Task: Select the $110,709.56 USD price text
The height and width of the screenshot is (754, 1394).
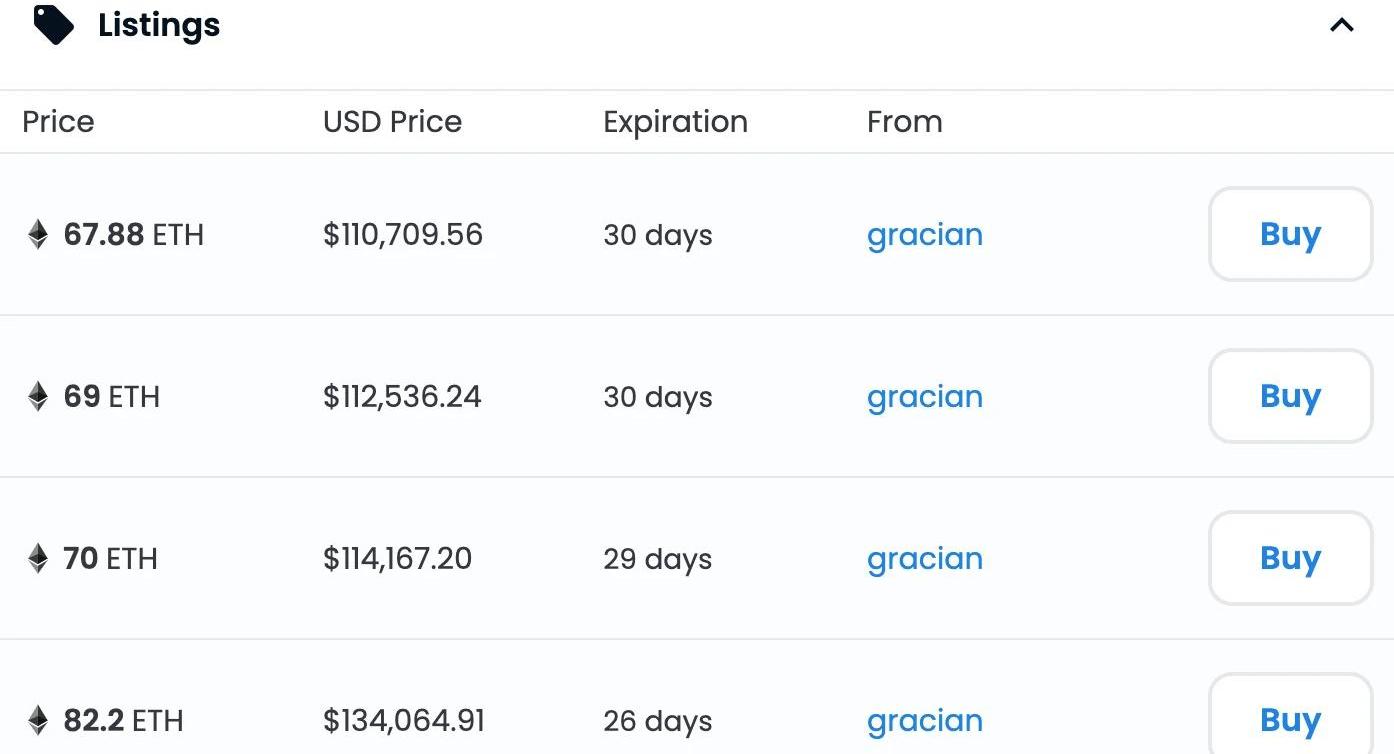Action: (403, 235)
